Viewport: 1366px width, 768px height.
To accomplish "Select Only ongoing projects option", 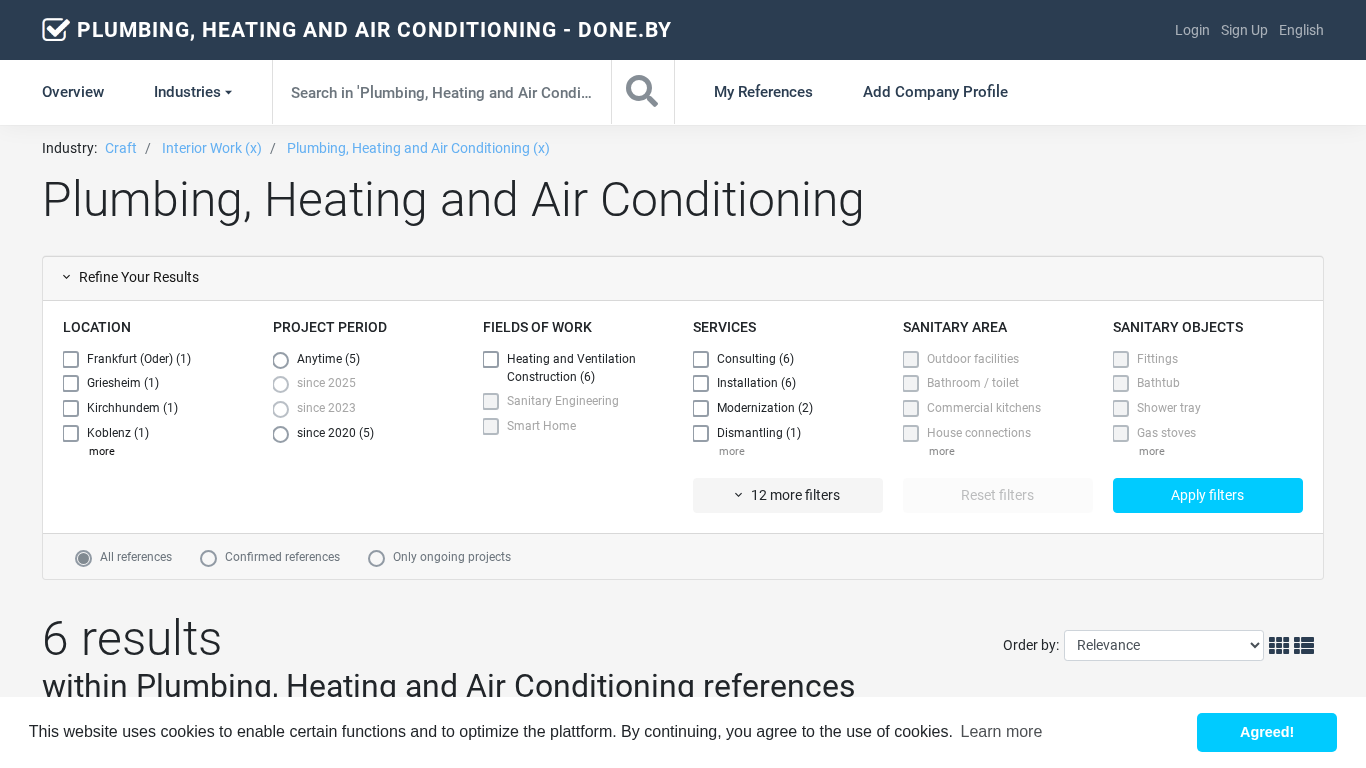I will (x=376, y=558).
